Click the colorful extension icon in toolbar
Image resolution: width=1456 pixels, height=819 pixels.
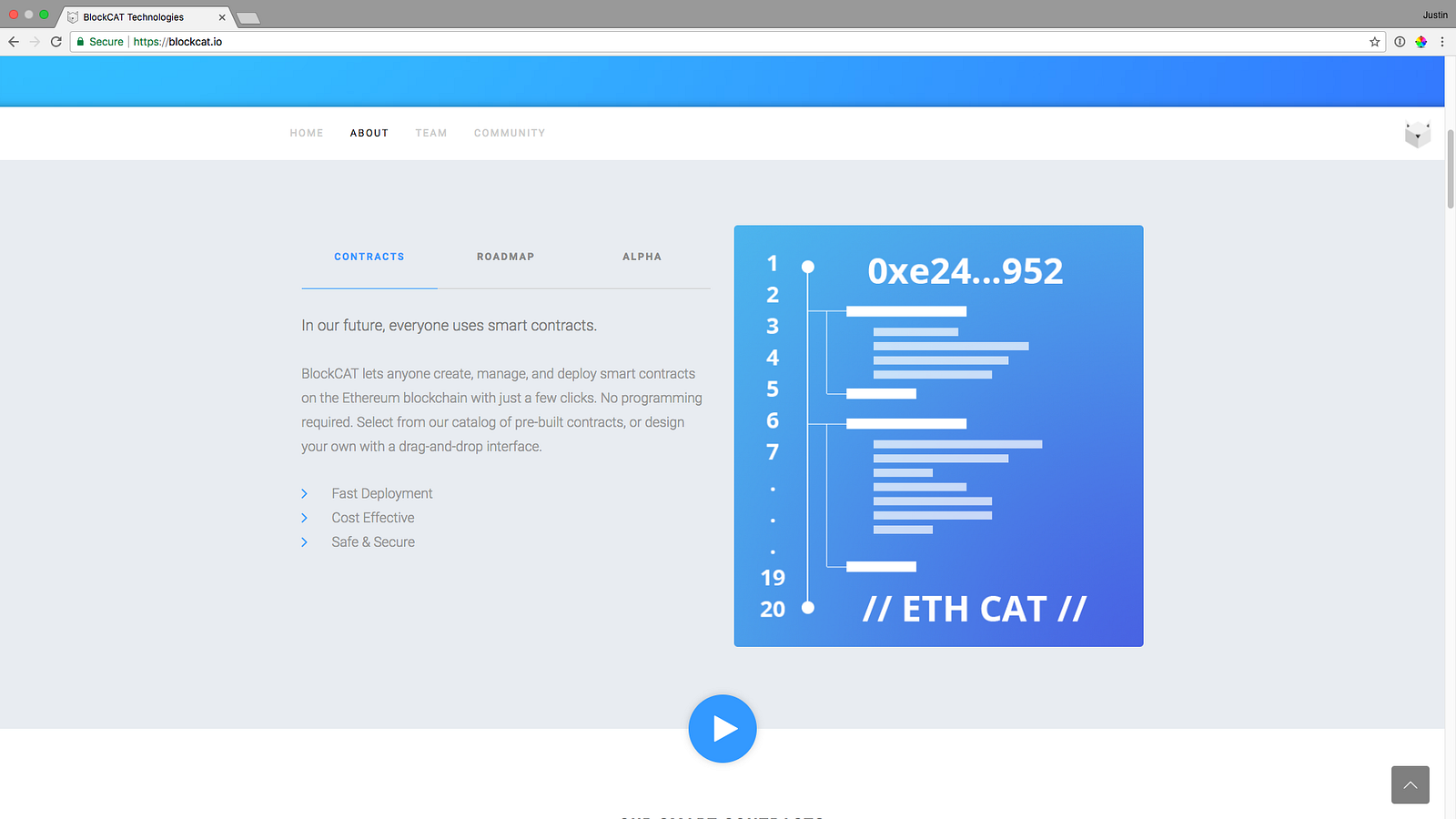click(1421, 42)
